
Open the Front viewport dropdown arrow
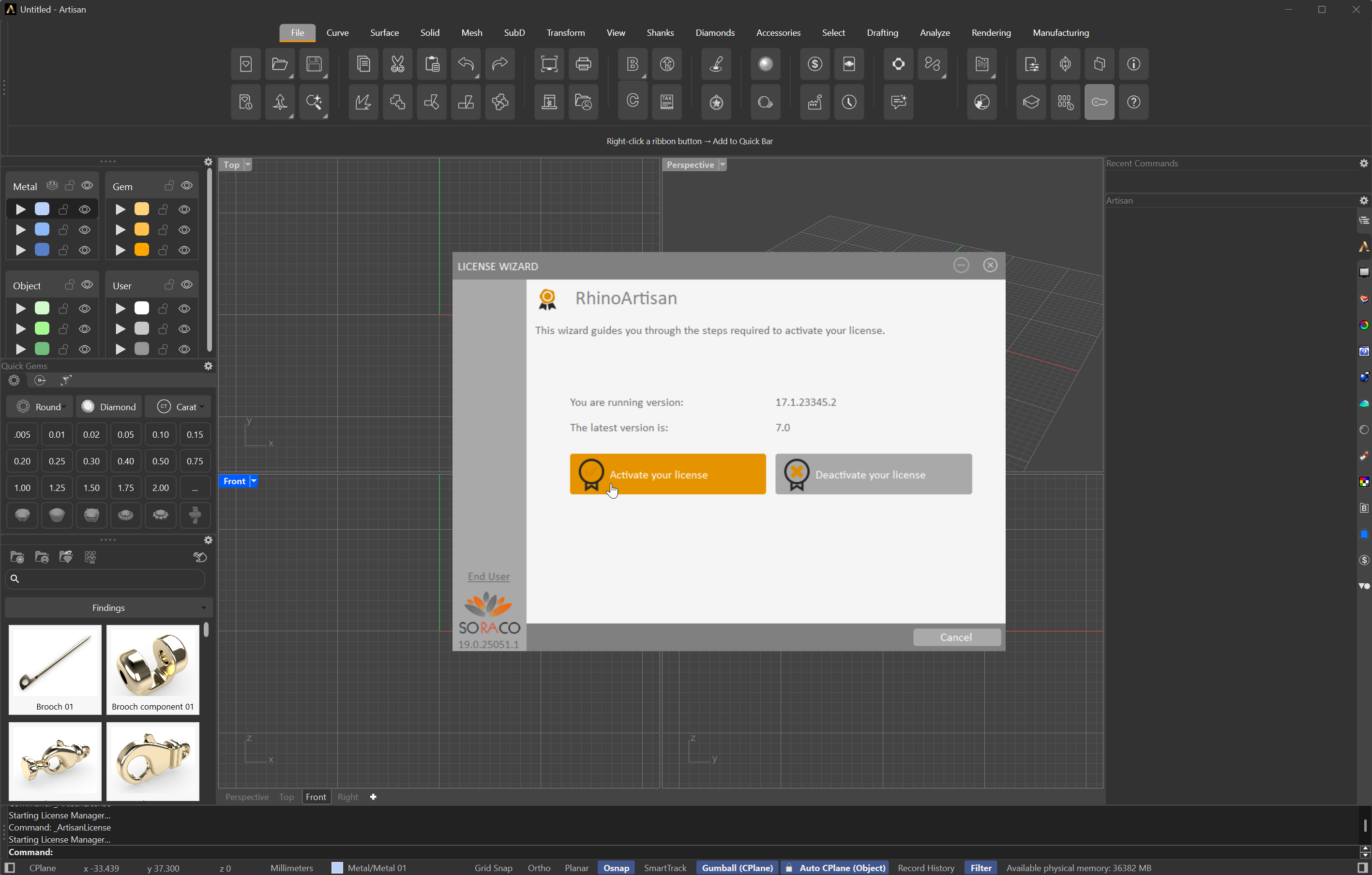(254, 481)
